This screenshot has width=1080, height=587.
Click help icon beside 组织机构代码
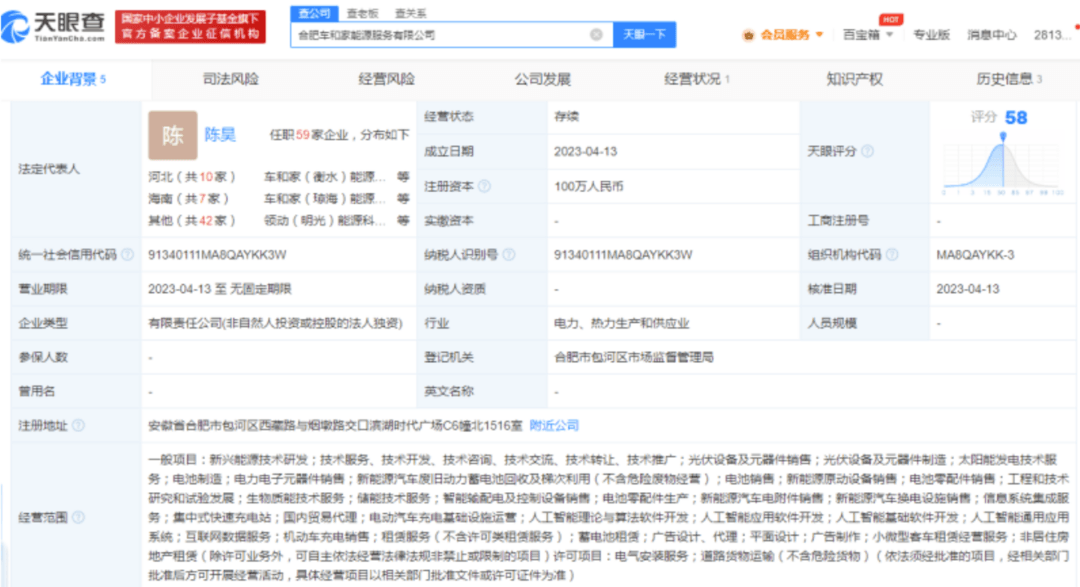[x=891, y=255]
